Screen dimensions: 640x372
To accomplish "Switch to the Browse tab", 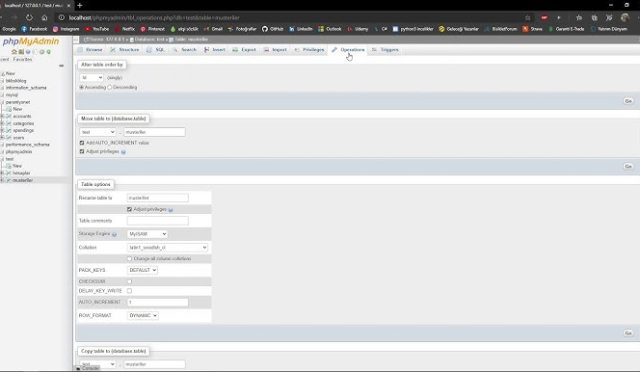I will click(x=91, y=50).
